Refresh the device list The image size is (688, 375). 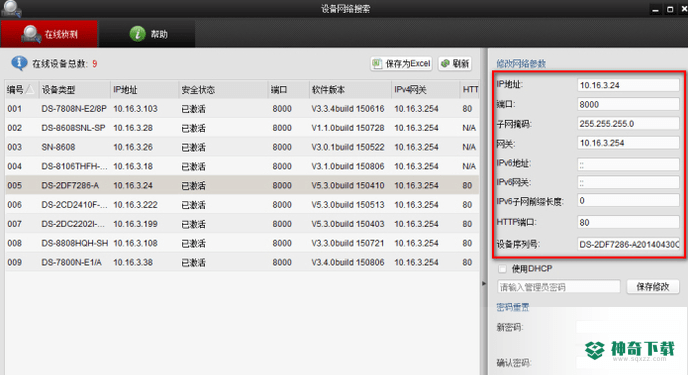click(455, 64)
